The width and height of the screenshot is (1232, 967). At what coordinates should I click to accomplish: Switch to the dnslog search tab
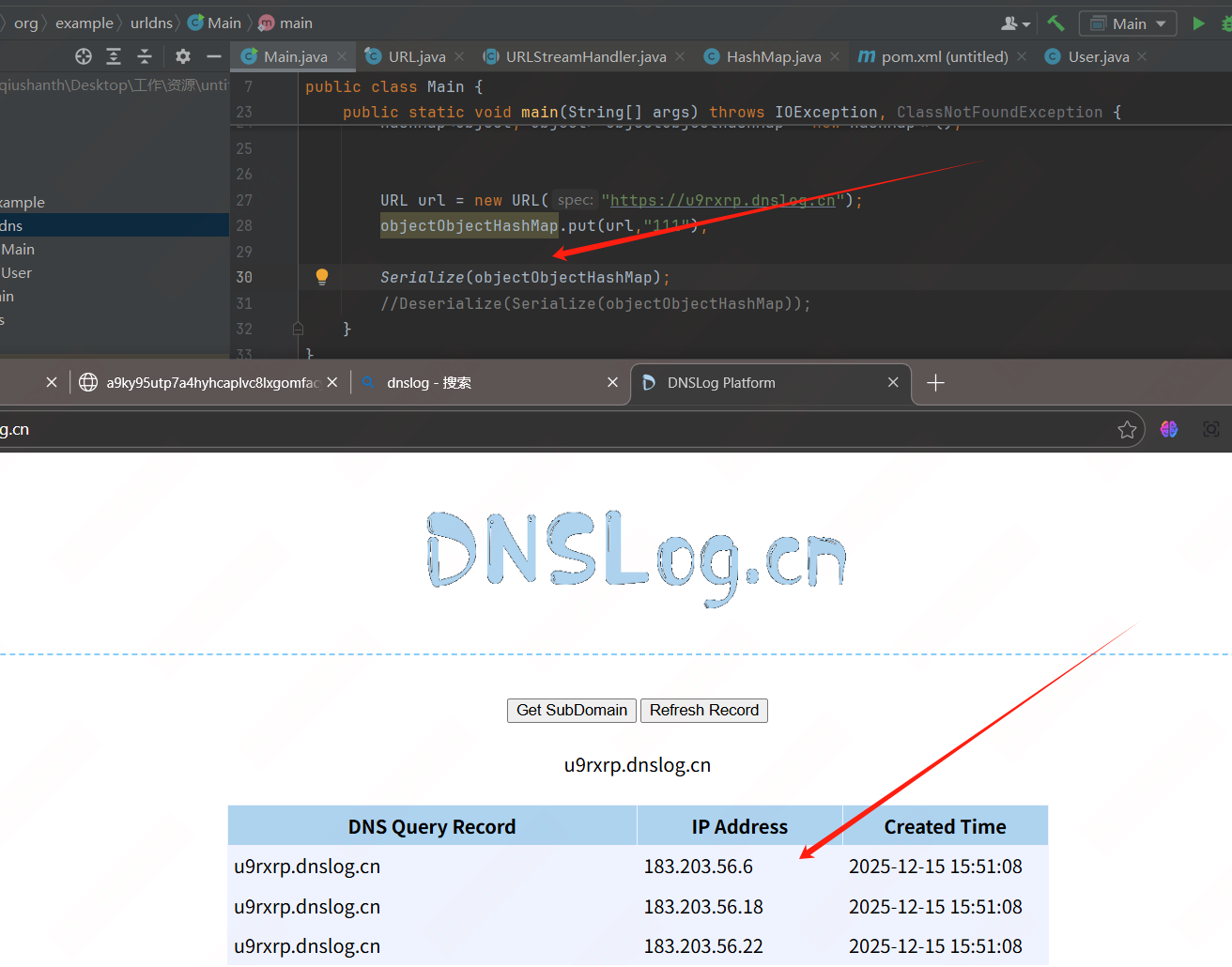pyautogui.click(x=489, y=383)
